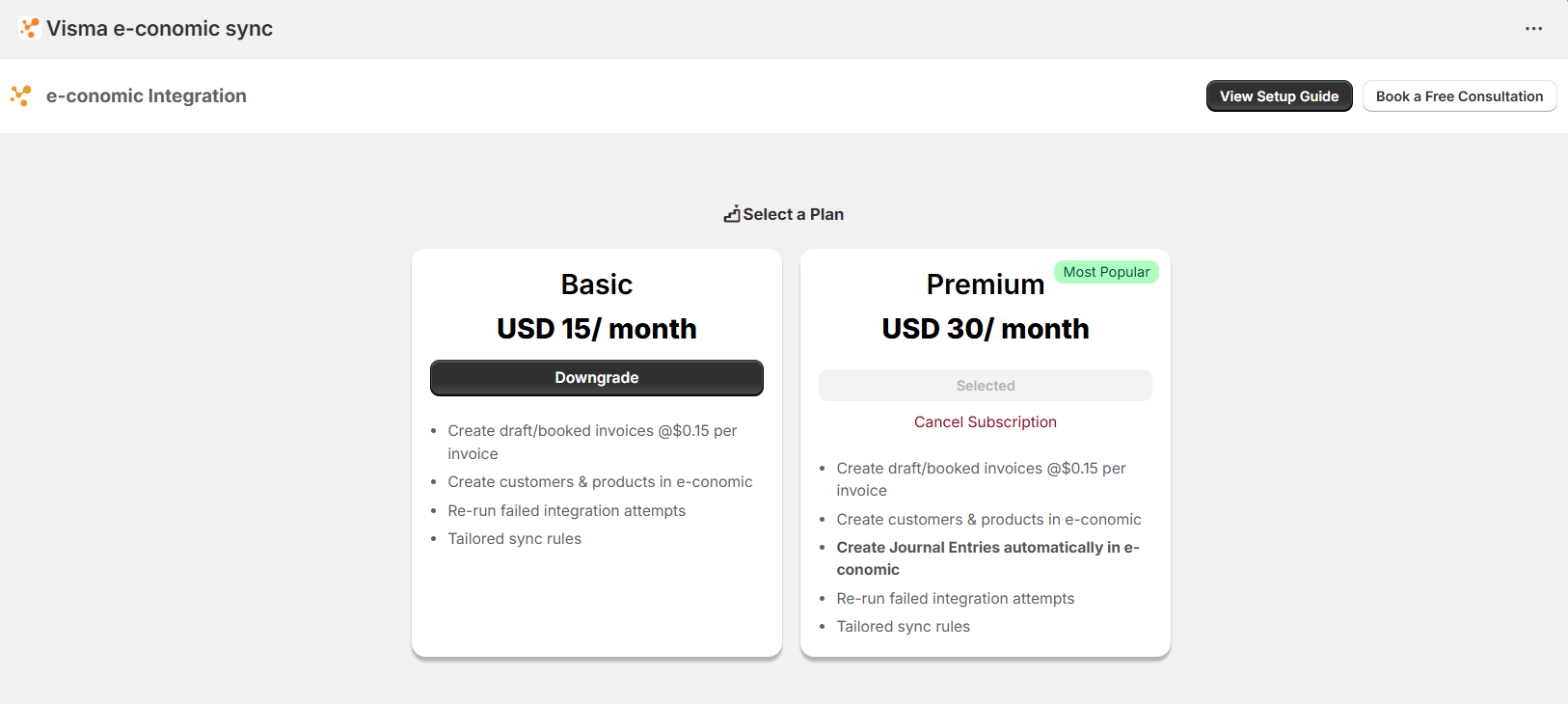Click the e-conomic Integration header icon

[20, 95]
